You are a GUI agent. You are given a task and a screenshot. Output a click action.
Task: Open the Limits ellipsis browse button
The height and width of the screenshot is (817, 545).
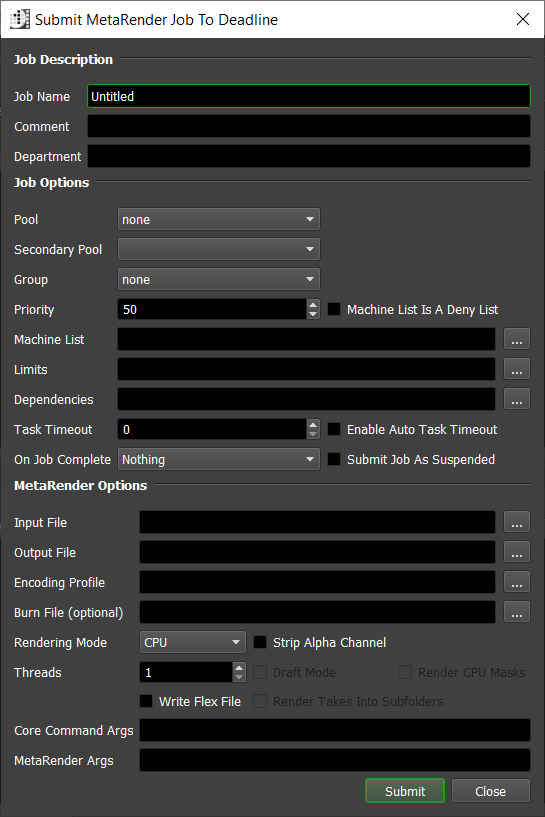coord(517,369)
